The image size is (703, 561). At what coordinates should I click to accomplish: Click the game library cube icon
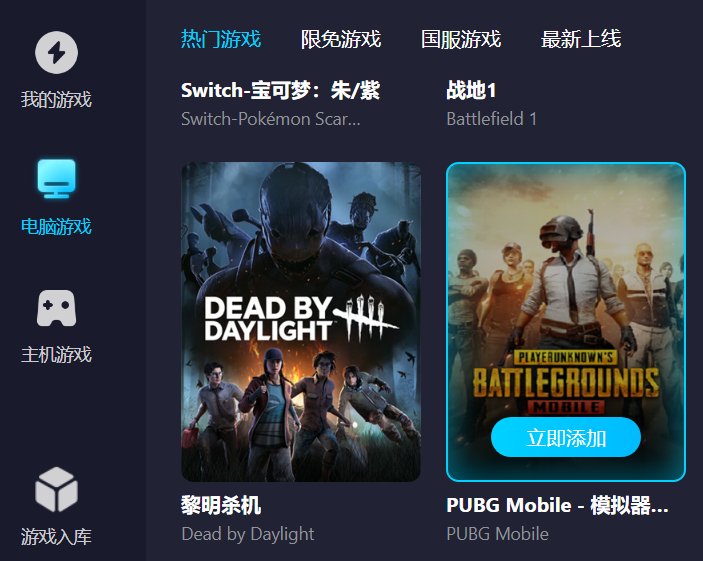[x=56, y=489]
